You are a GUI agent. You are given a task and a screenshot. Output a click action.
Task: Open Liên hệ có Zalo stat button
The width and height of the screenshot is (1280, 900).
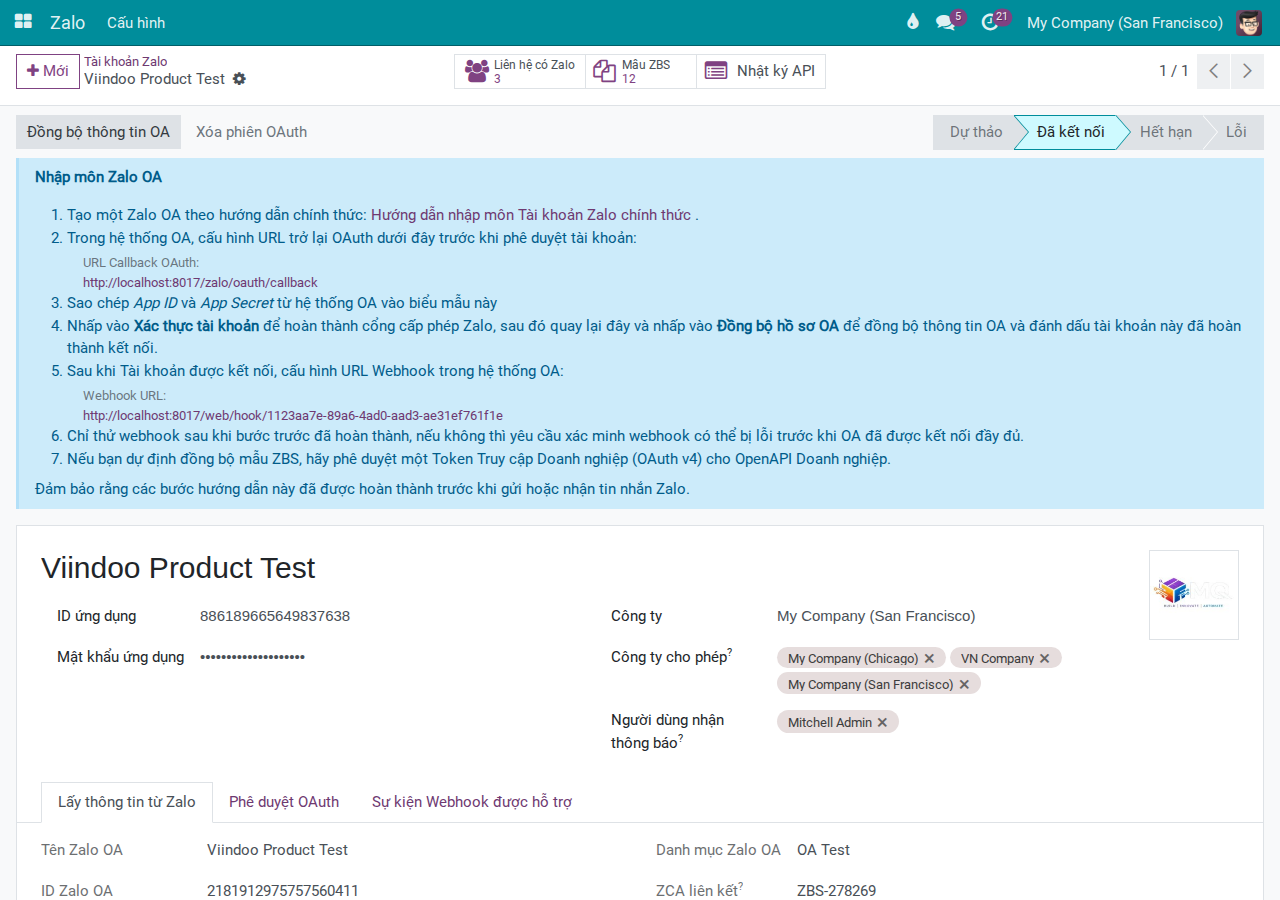(x=520, y=71)
